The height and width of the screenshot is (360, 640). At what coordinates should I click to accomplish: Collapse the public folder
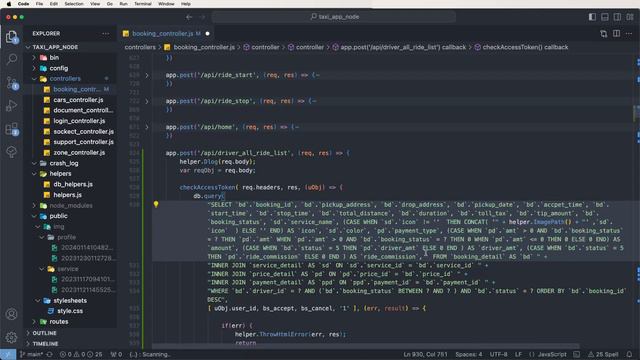58,216
